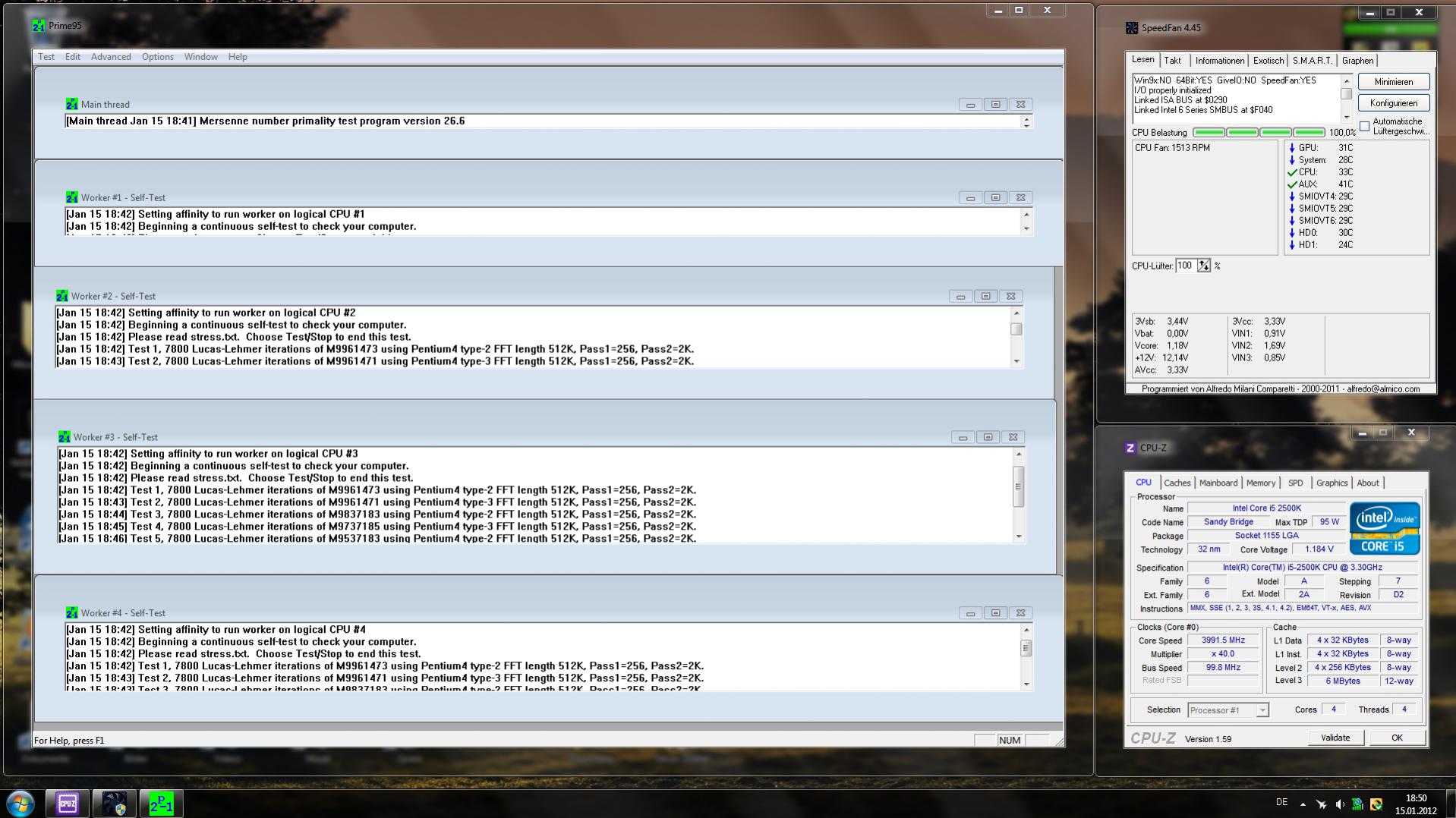Switch to CPU-Z from the taskbar

68,804
